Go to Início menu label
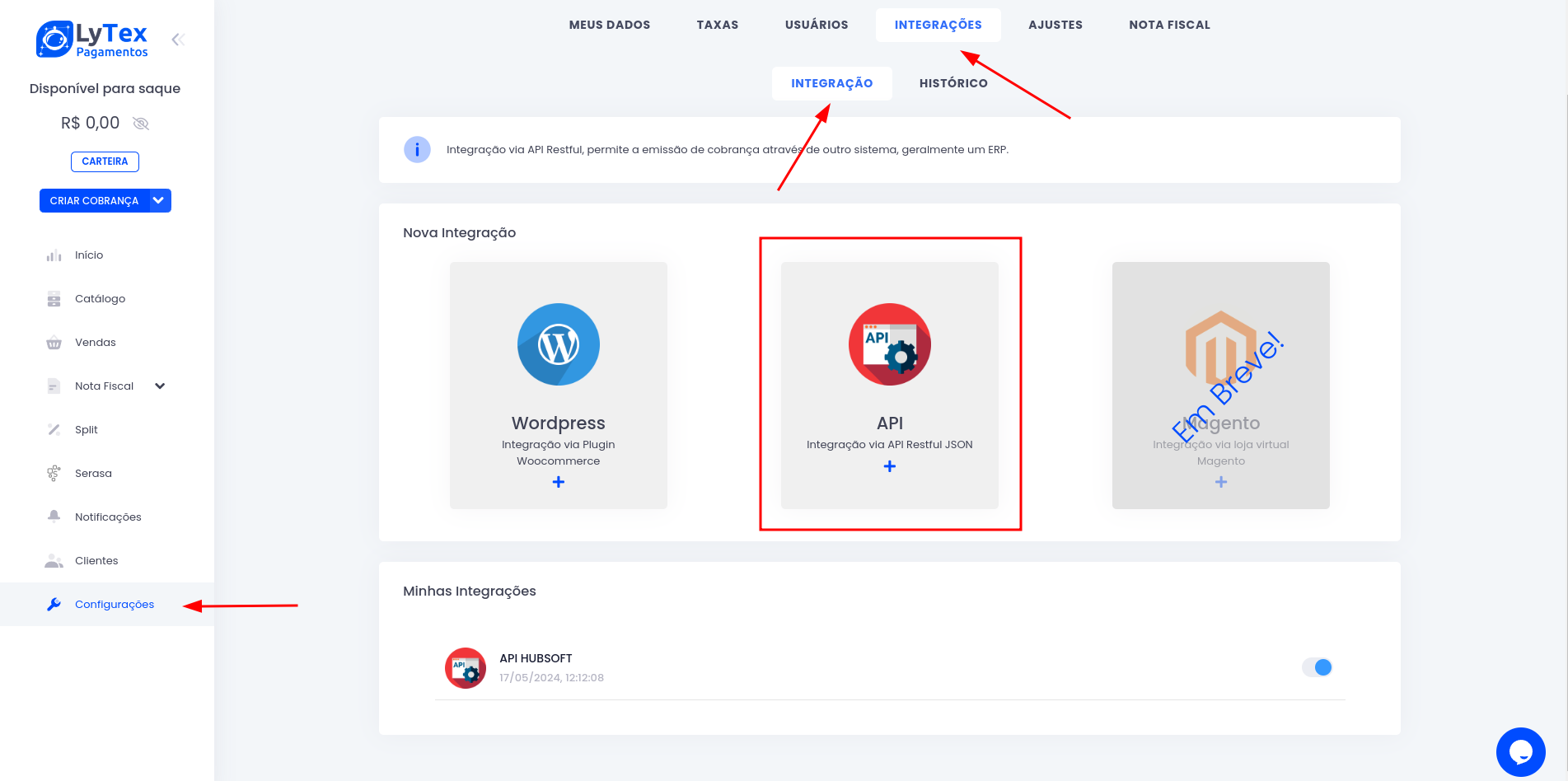The image size is (1568, 781). coord(89,255)
